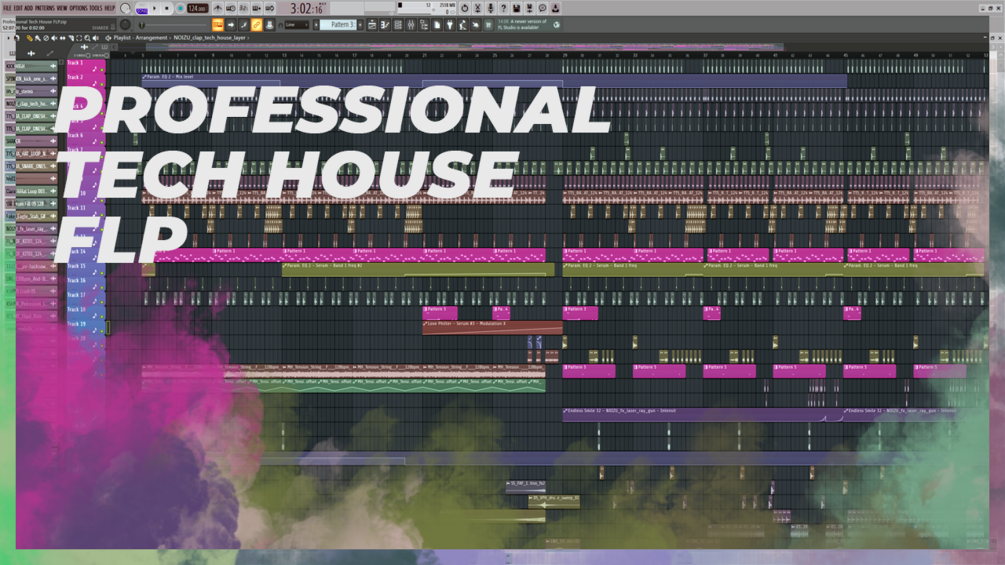
Task: Toggle pattern/song mode button
Action: (x=142, y=9)
